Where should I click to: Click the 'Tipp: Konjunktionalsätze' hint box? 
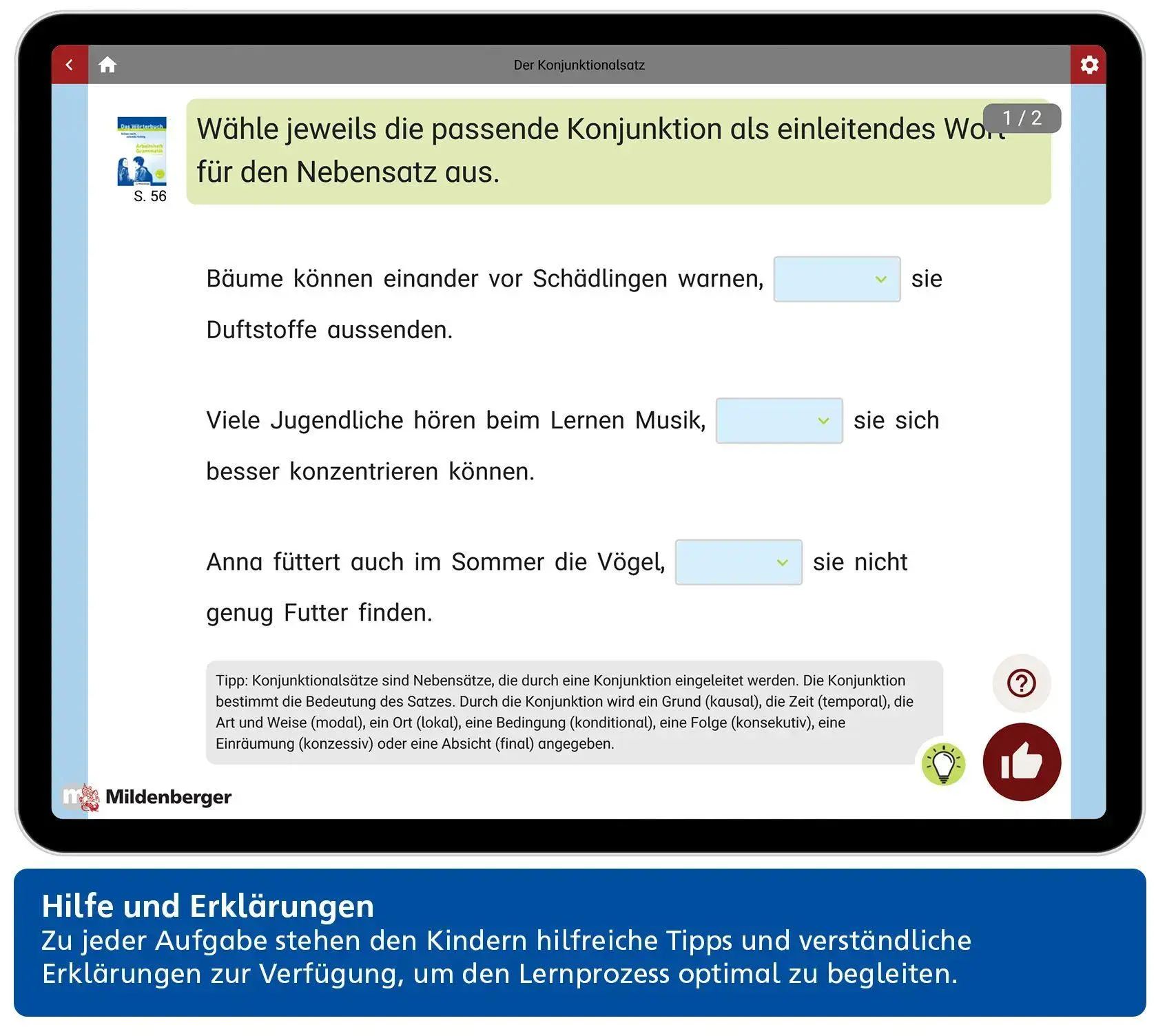[575, 712]
